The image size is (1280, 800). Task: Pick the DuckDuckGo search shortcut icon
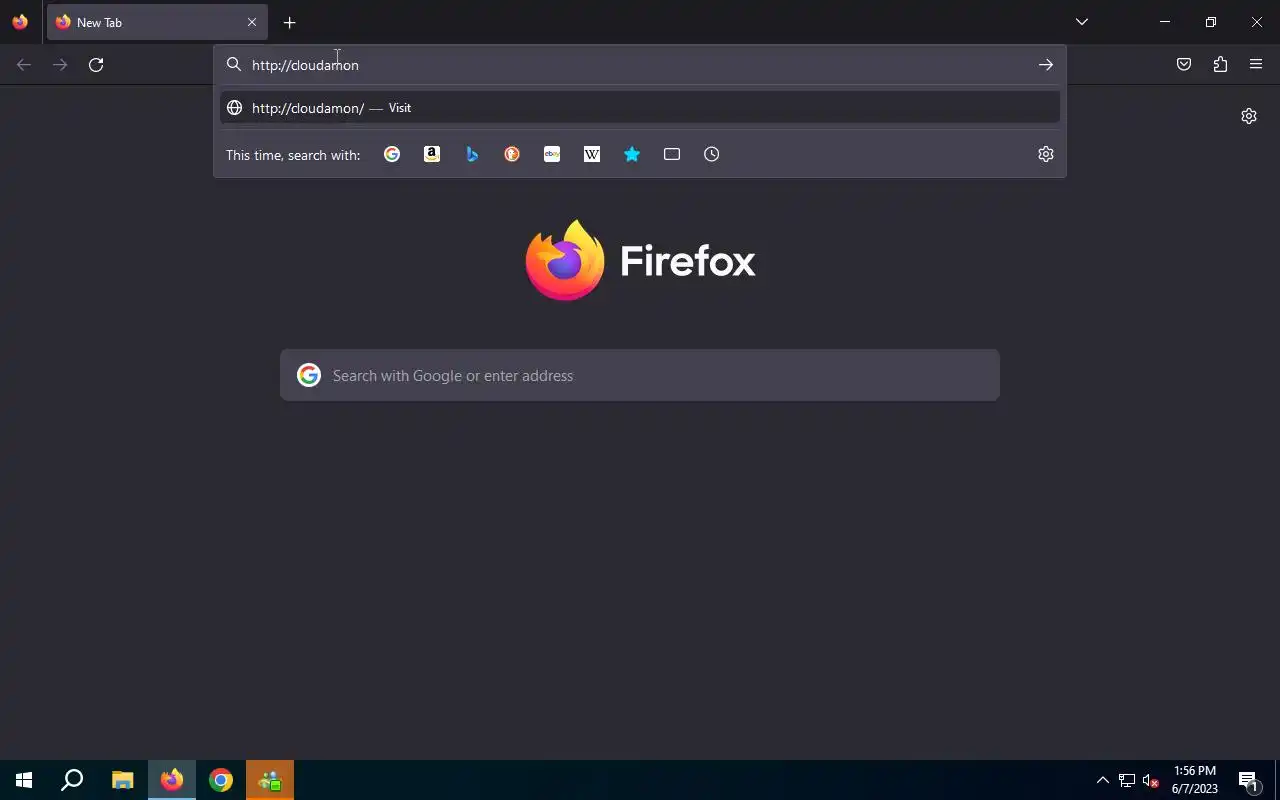pos(512,154)
